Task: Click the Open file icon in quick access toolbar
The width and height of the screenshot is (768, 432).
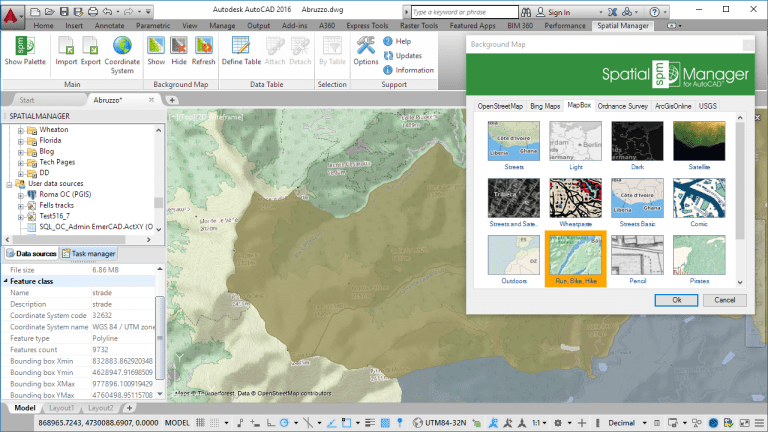Action: click(49, 11)
